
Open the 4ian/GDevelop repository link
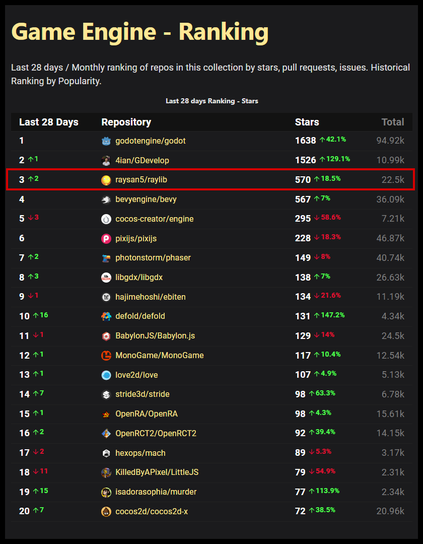(142, 160)
